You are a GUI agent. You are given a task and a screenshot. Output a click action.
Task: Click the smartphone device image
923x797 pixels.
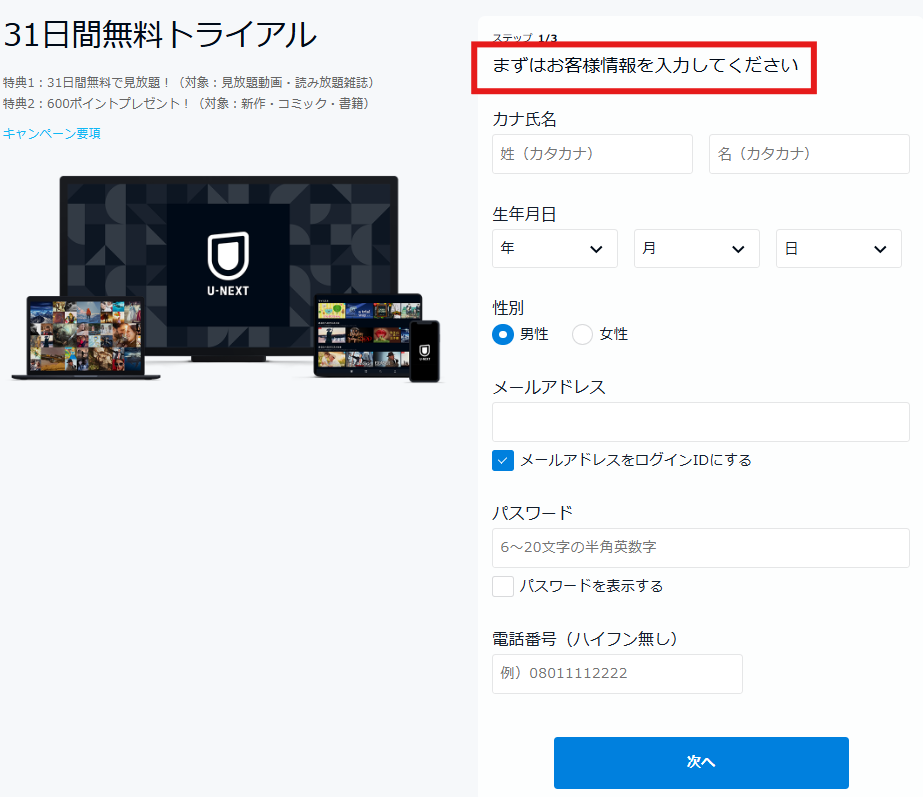(x=424, y=351)
